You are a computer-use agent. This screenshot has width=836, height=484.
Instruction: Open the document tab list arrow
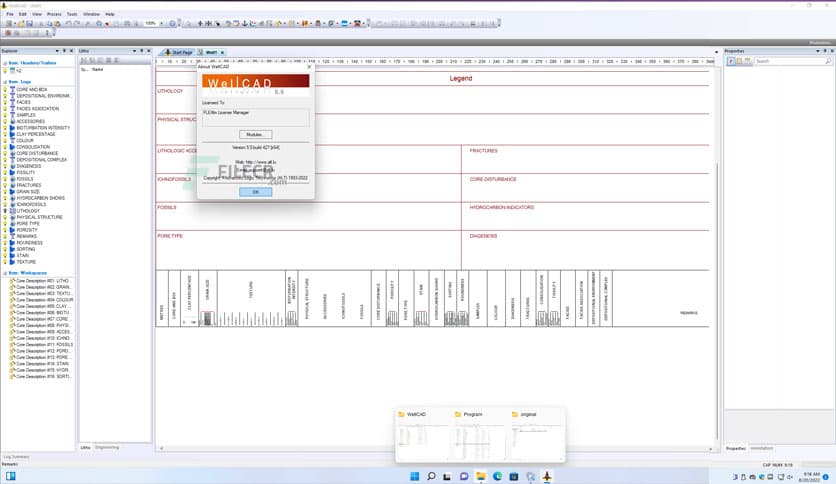(716, 52)
